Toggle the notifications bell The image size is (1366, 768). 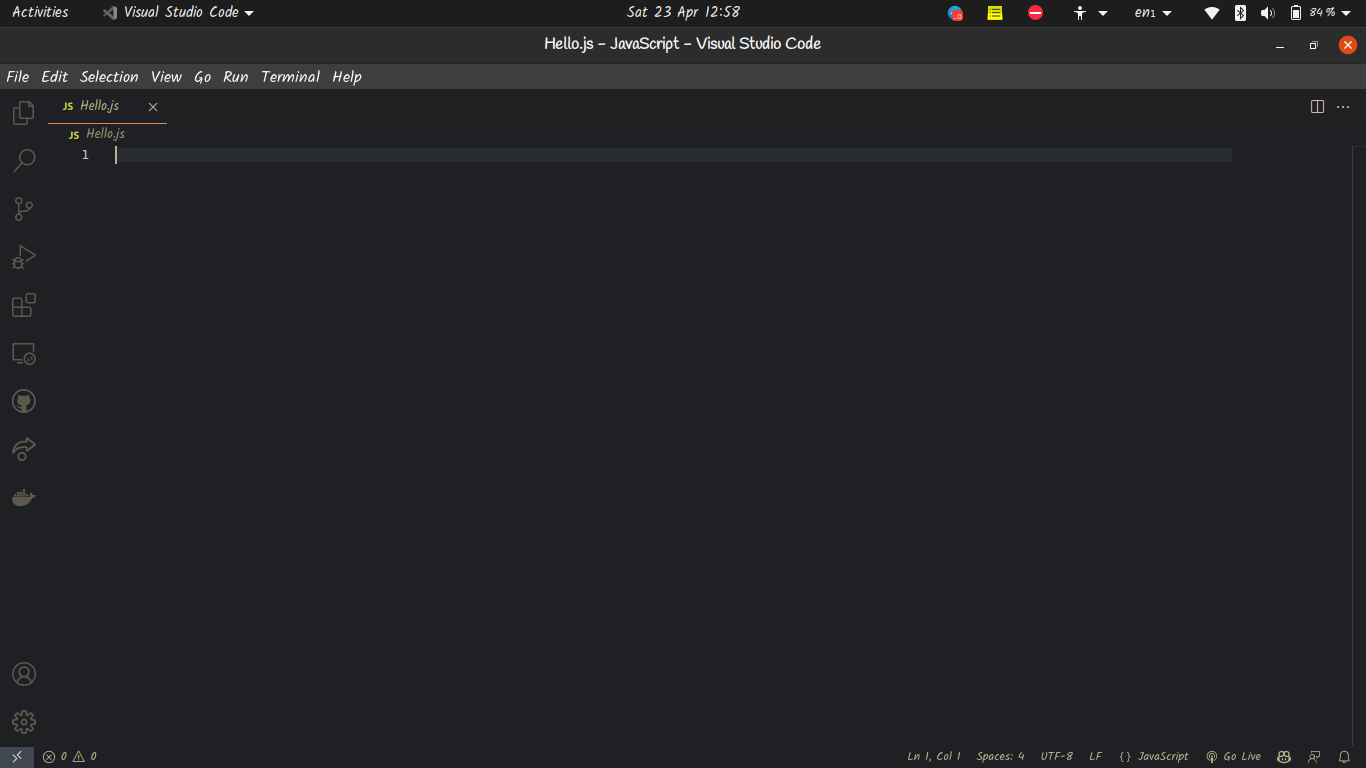[x=1343, y=756]
